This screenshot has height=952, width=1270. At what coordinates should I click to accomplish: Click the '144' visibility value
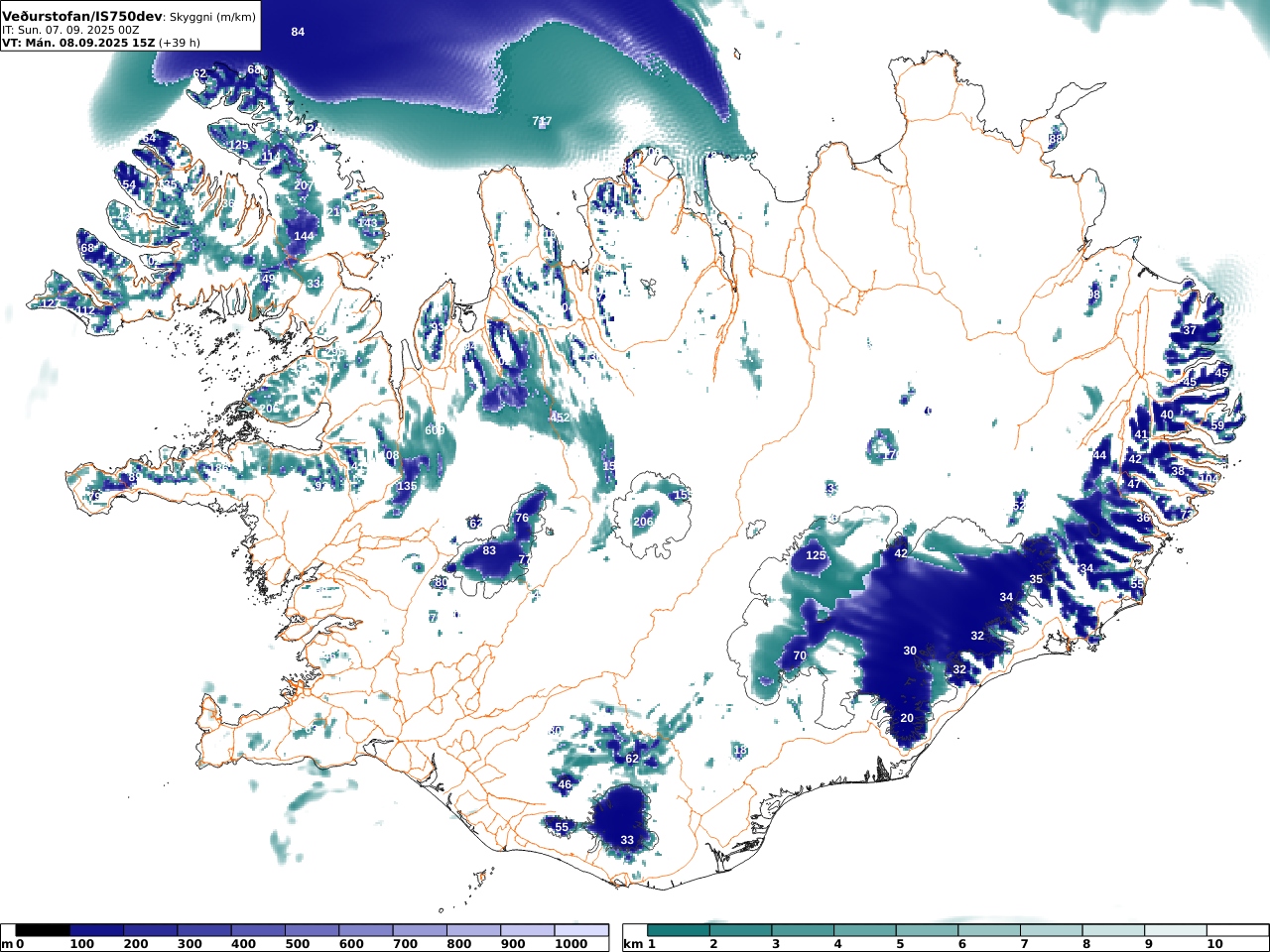click(304, 236)
